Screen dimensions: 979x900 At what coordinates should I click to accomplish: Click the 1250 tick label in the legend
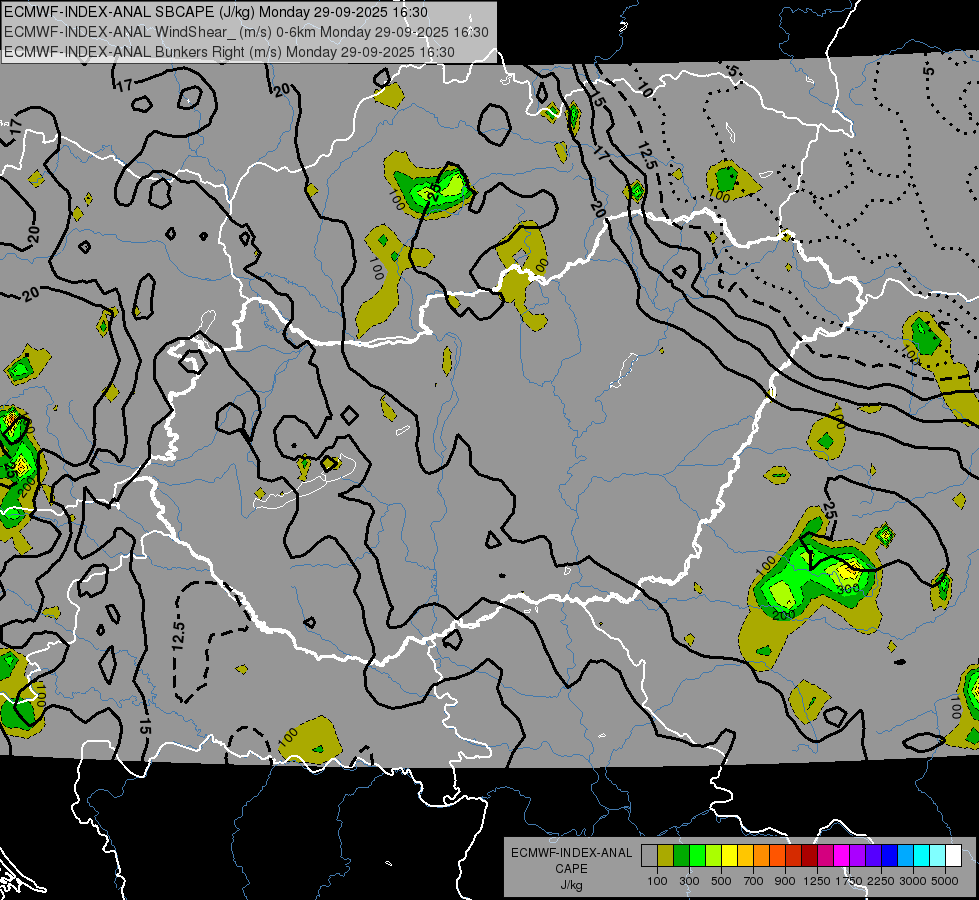(817, 881)
